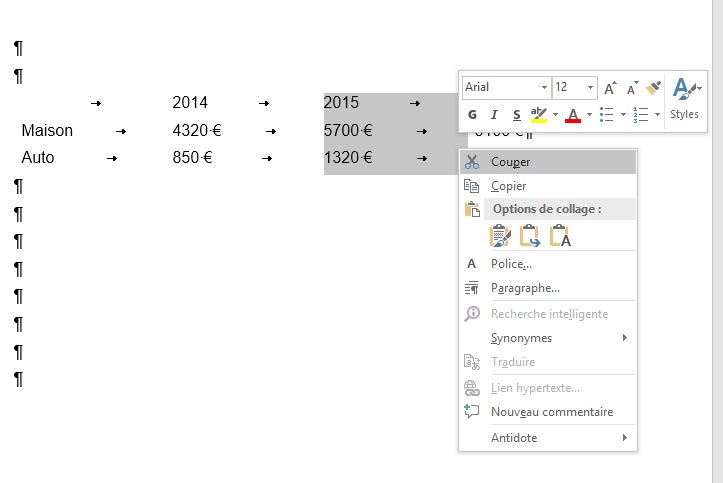Click the Bold (G) button in mini toolbar
Screen dimensions: 723x483
(x=472, y=114)
